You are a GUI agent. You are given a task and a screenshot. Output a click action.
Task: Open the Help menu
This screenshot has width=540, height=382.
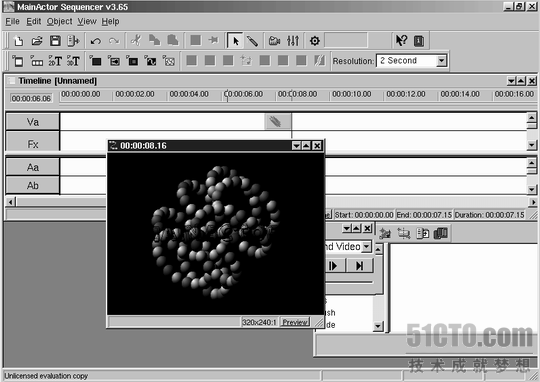click(110, 21)
